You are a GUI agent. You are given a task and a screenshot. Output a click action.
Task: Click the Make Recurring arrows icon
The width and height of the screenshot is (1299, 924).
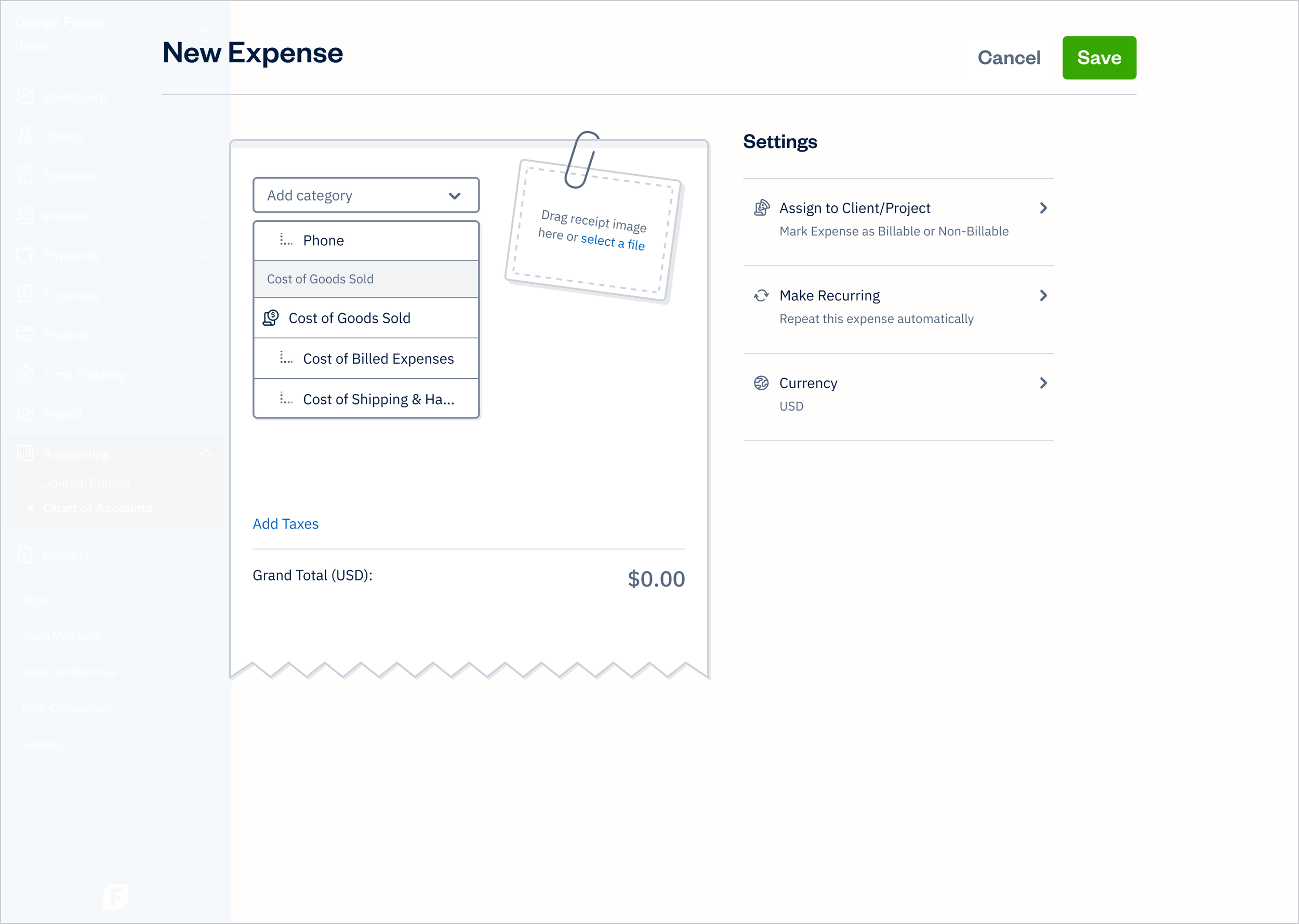(761, 295)
